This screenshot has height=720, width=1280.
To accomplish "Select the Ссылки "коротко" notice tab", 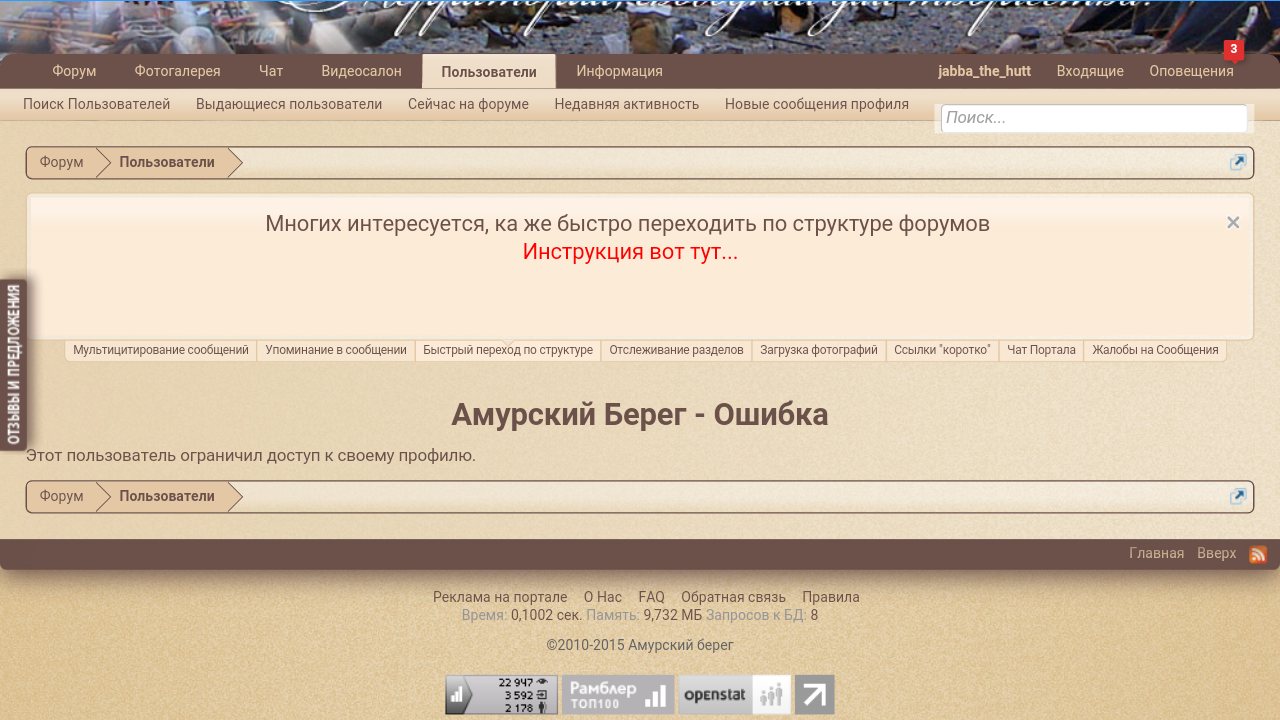I will [942, 350].
